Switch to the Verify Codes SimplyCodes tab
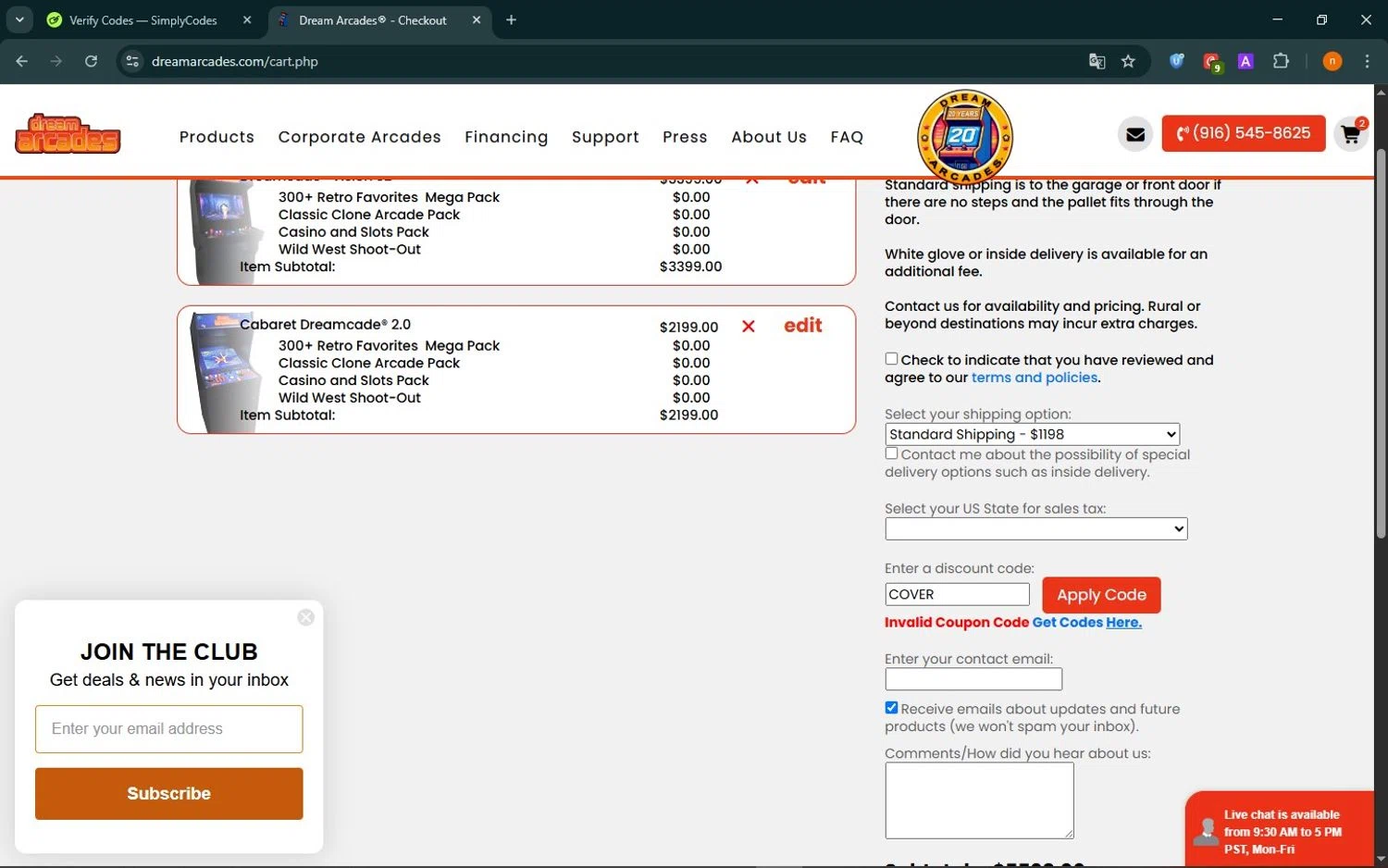The height and width of the screenshot is (868, 1388). (143, 19)
